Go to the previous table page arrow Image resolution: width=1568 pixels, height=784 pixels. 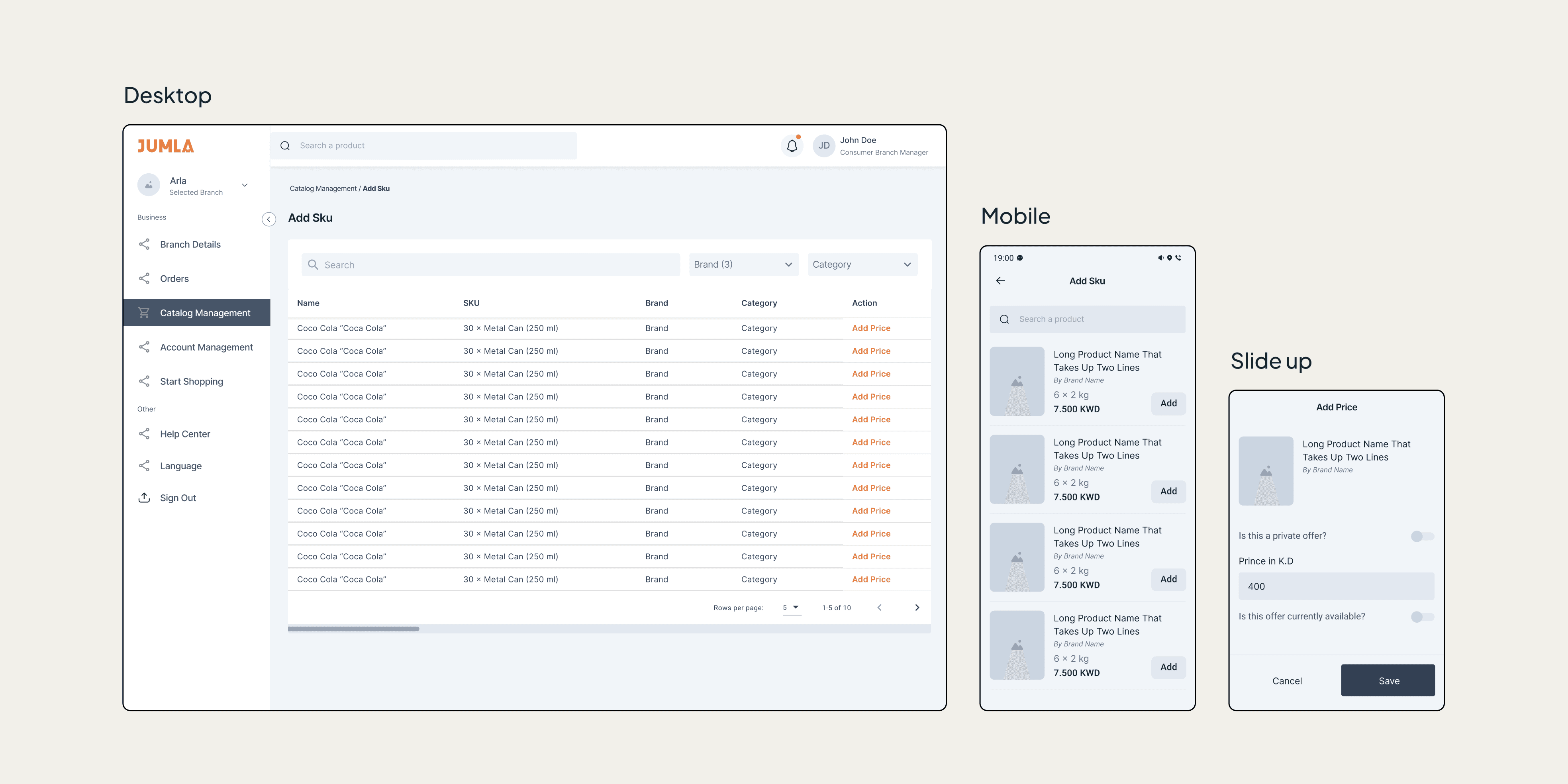(x=879, y=608)
